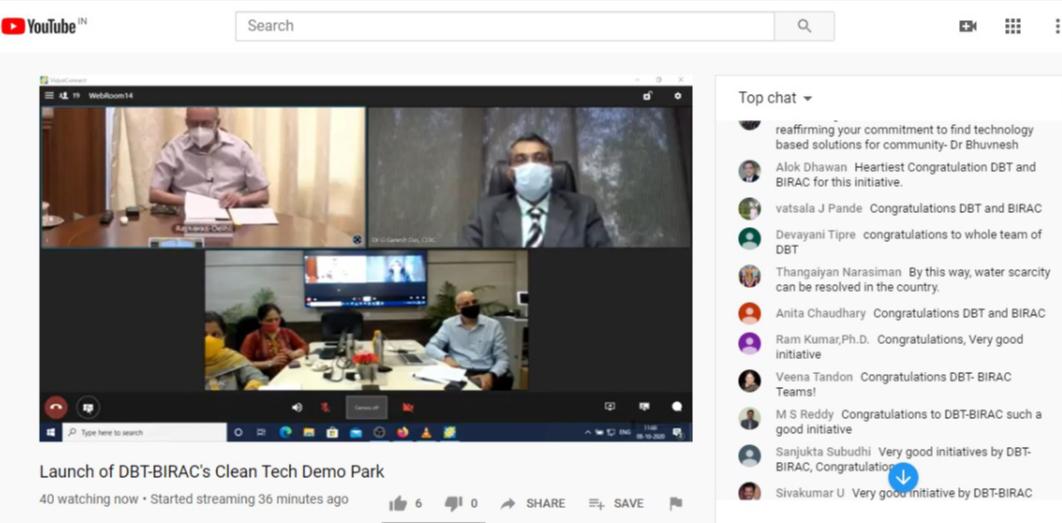Image resolution: width=1062 pixels, height=523 pixels.
Task: Hang up with the red end-call button
Action: [x=56, y=407]
